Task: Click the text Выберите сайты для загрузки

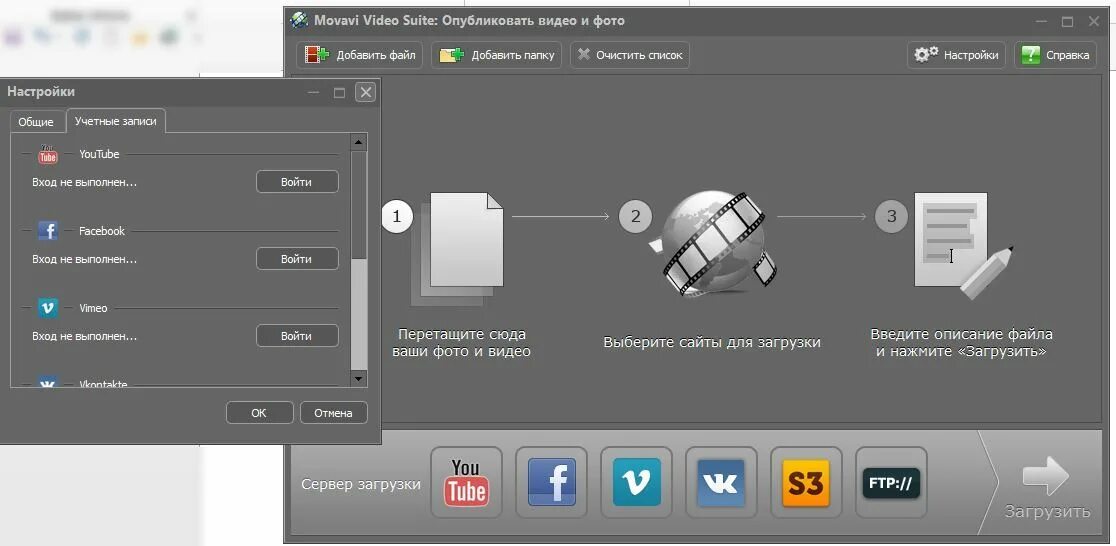Action: click(712, 342)
